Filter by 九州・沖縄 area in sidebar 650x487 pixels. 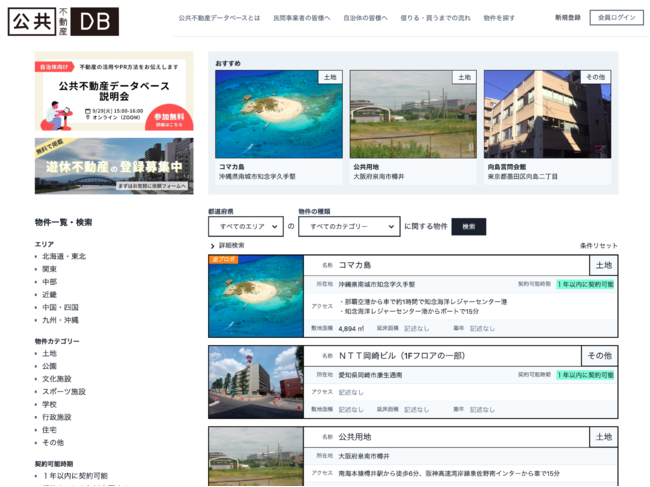tap(59, 320)
